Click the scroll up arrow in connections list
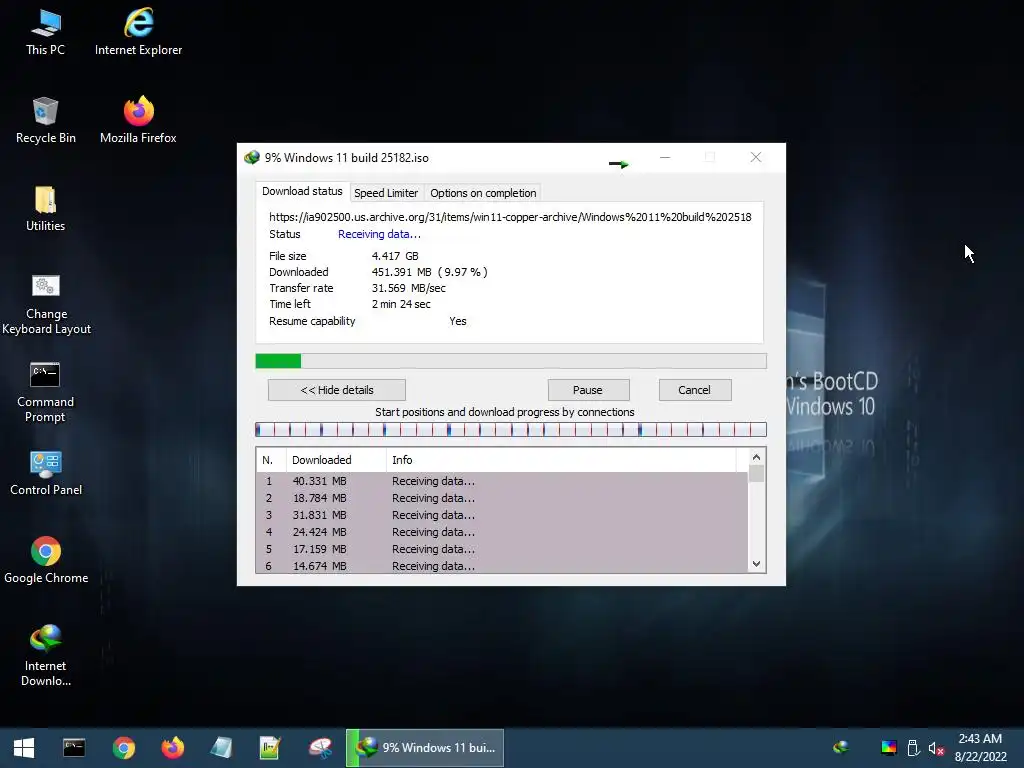1024x768 pixels. point(756,457)
